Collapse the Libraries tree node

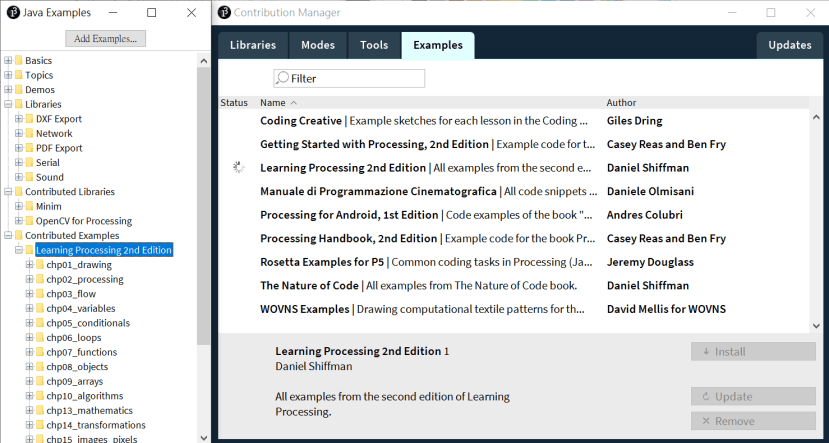8,104
